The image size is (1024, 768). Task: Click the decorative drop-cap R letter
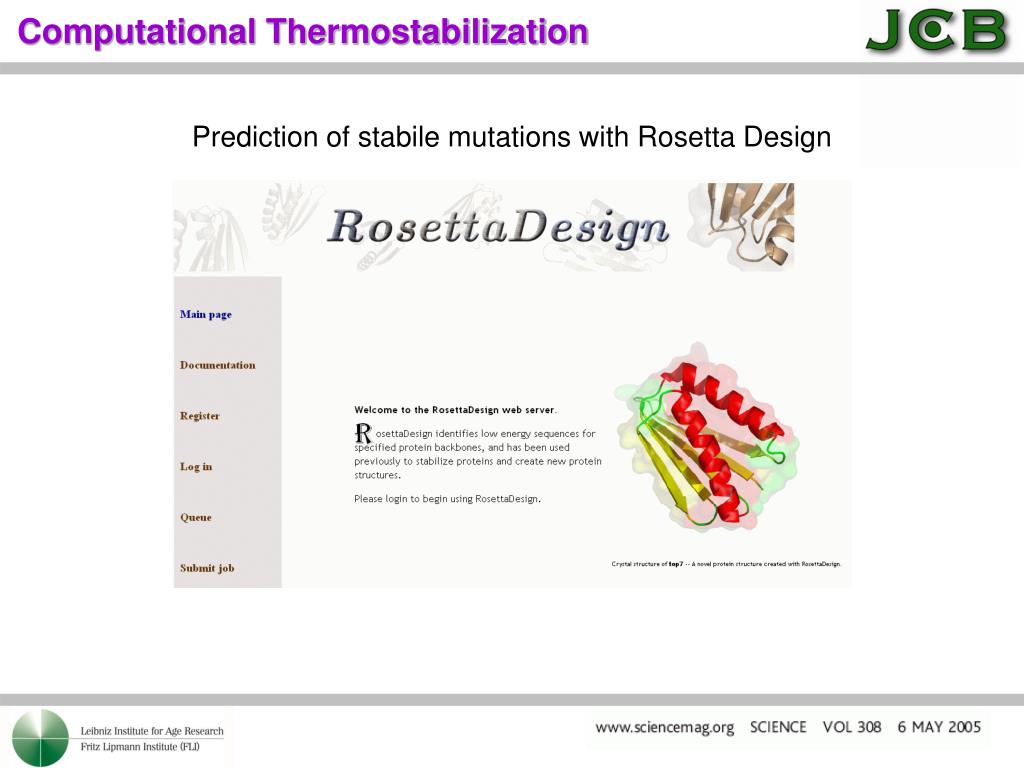pos(363,434)
